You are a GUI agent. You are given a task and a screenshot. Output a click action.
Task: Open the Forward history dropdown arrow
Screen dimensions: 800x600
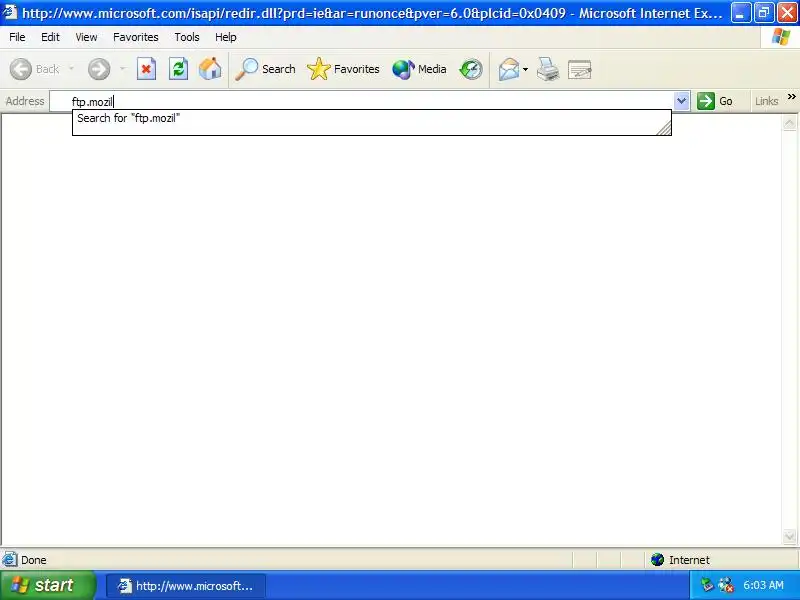122,69
